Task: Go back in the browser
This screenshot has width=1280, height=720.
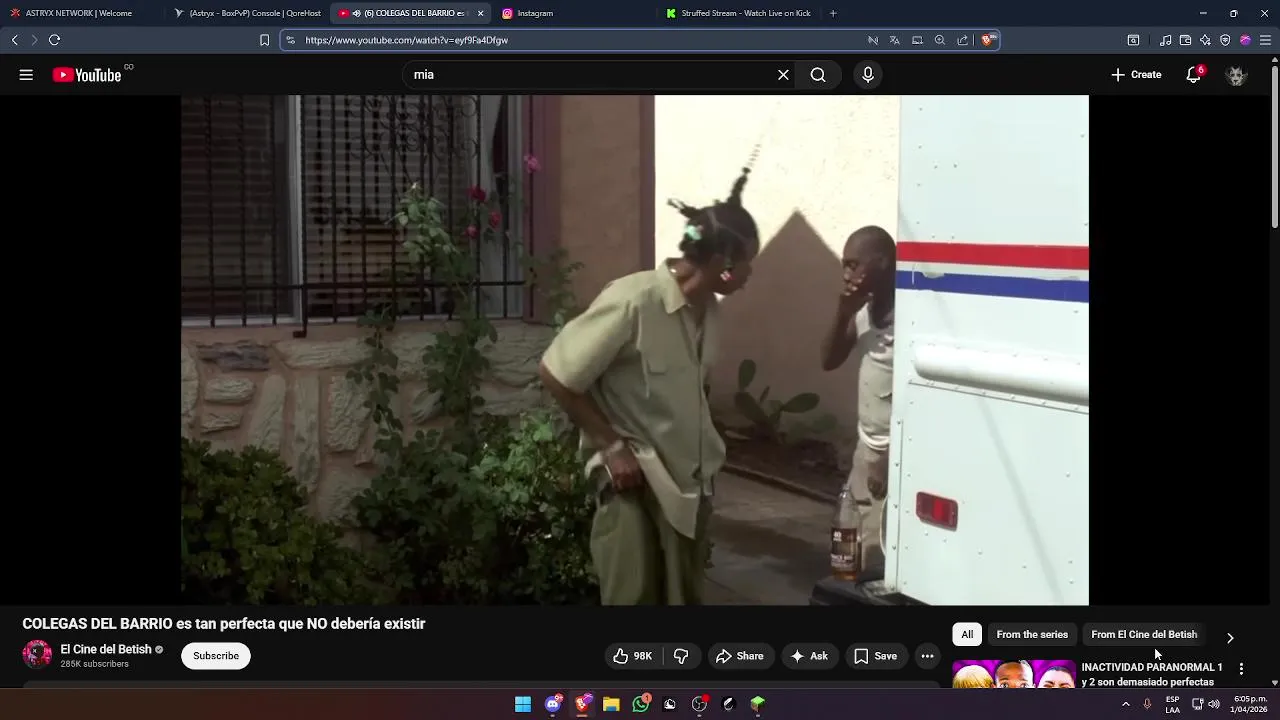Action: 15,40
